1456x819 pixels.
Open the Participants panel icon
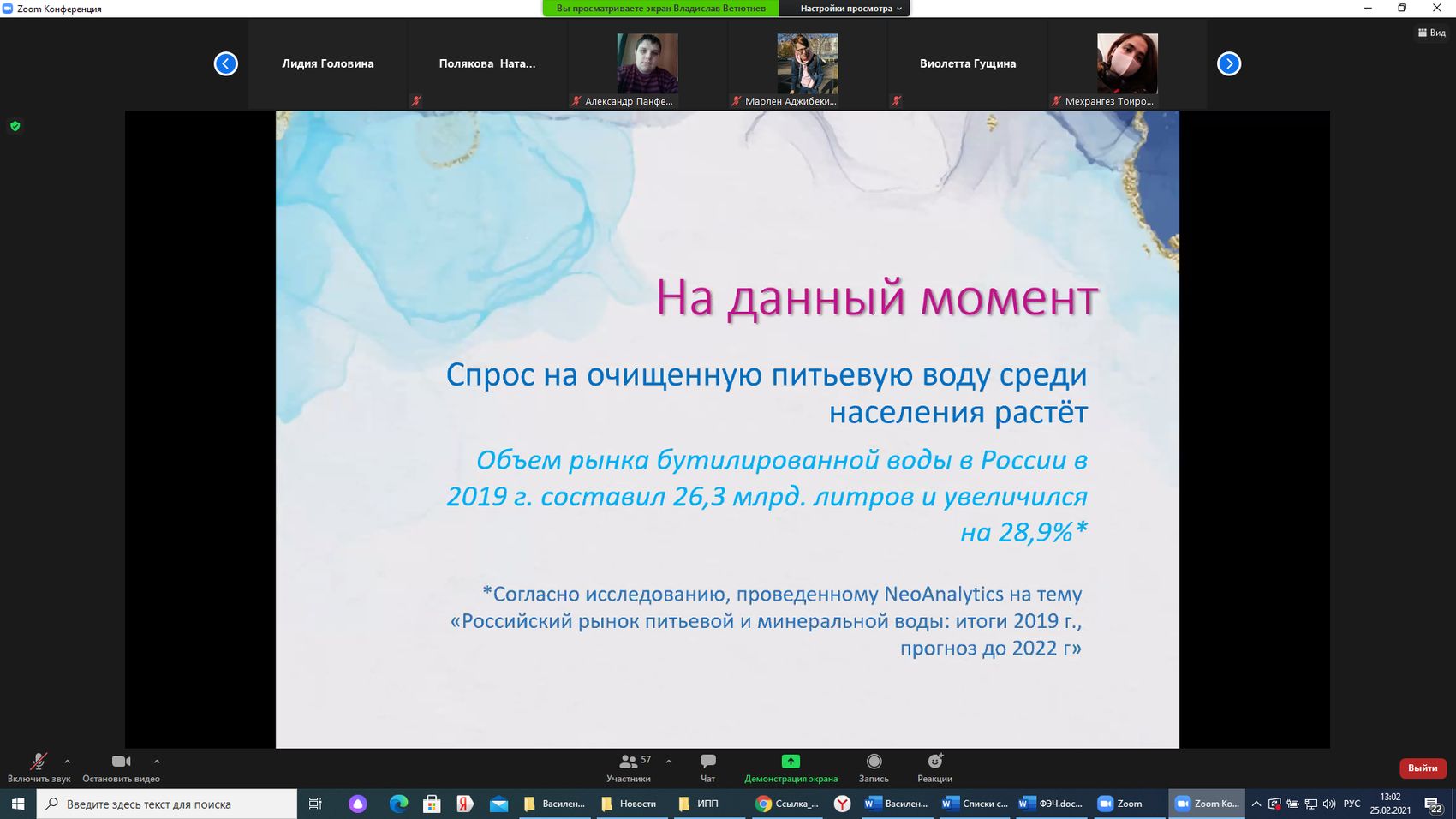[x=629, y=762]
